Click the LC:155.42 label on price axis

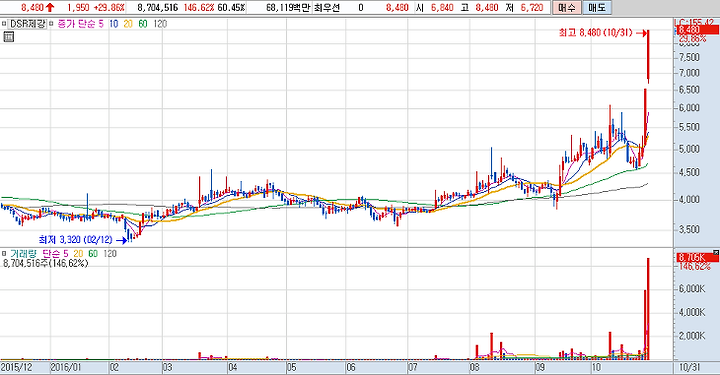(x=694, y=22)
